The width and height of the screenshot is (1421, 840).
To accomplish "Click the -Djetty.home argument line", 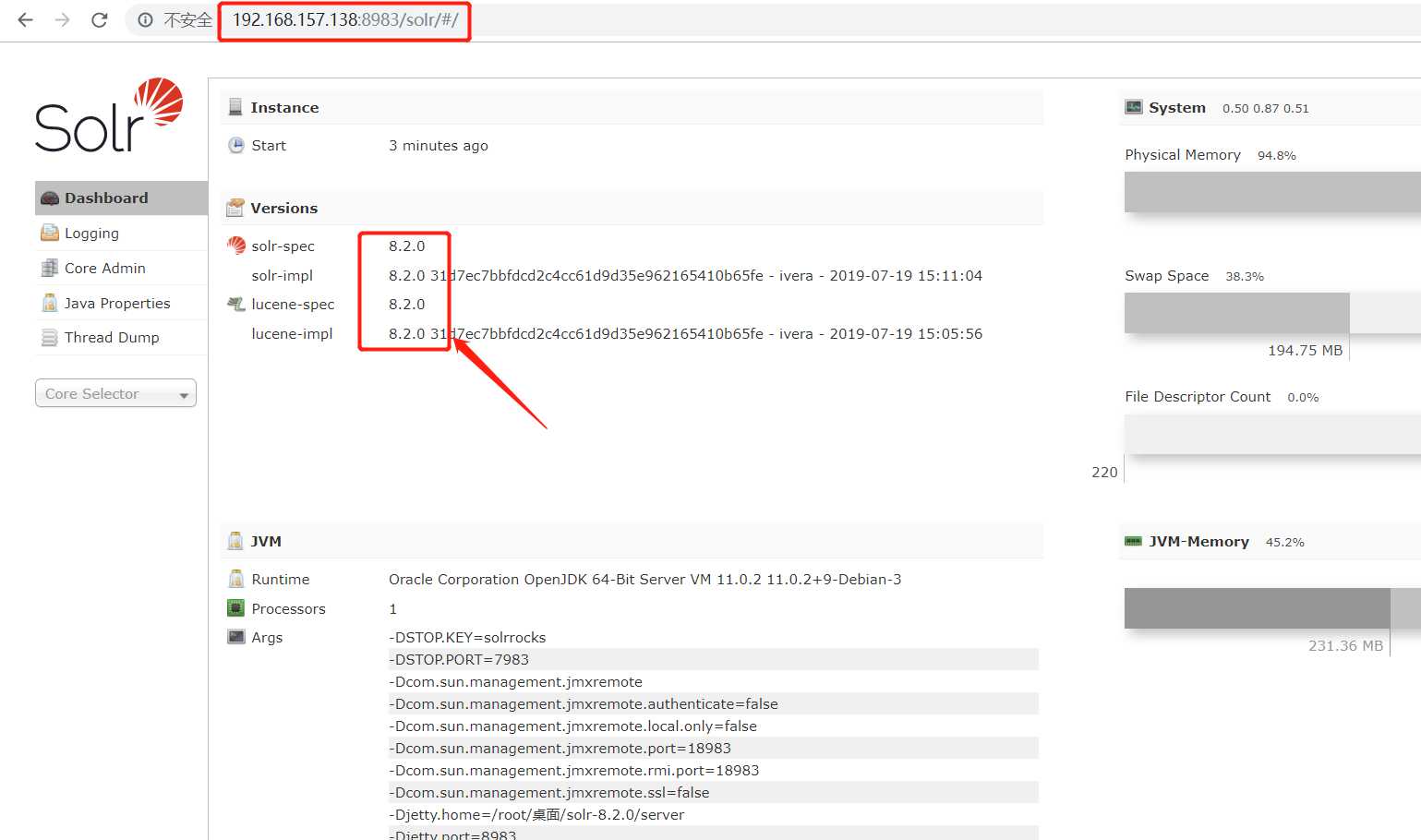I will tap(536, 814).
